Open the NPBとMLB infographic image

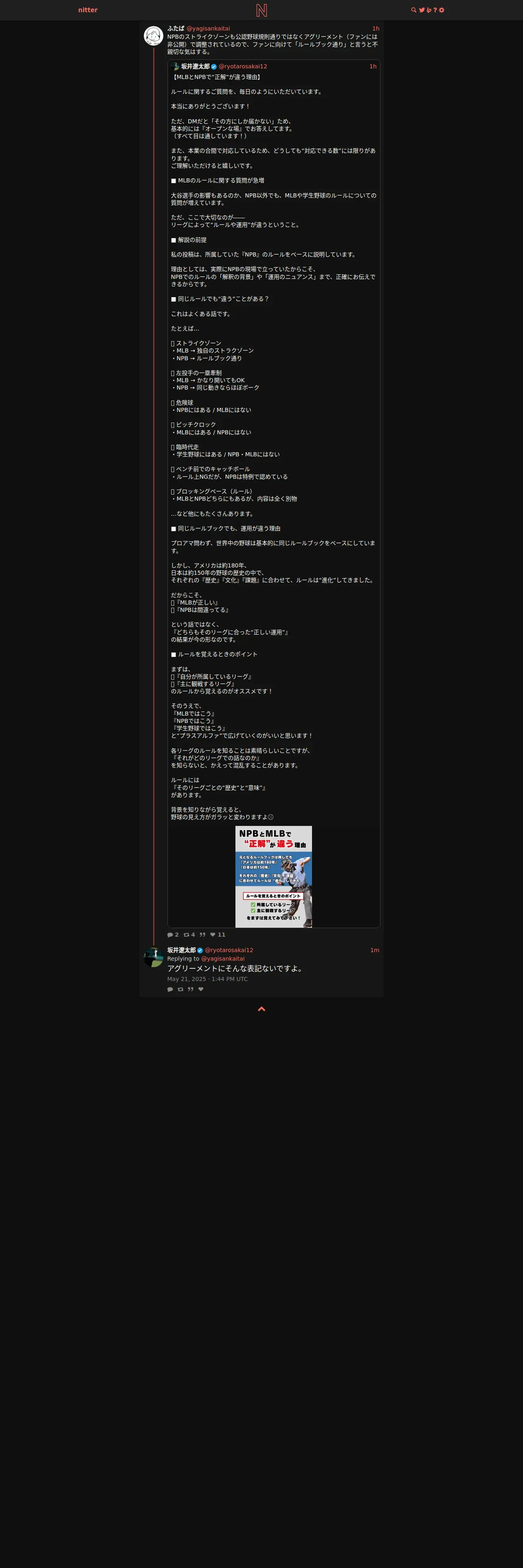coord(273,876)
